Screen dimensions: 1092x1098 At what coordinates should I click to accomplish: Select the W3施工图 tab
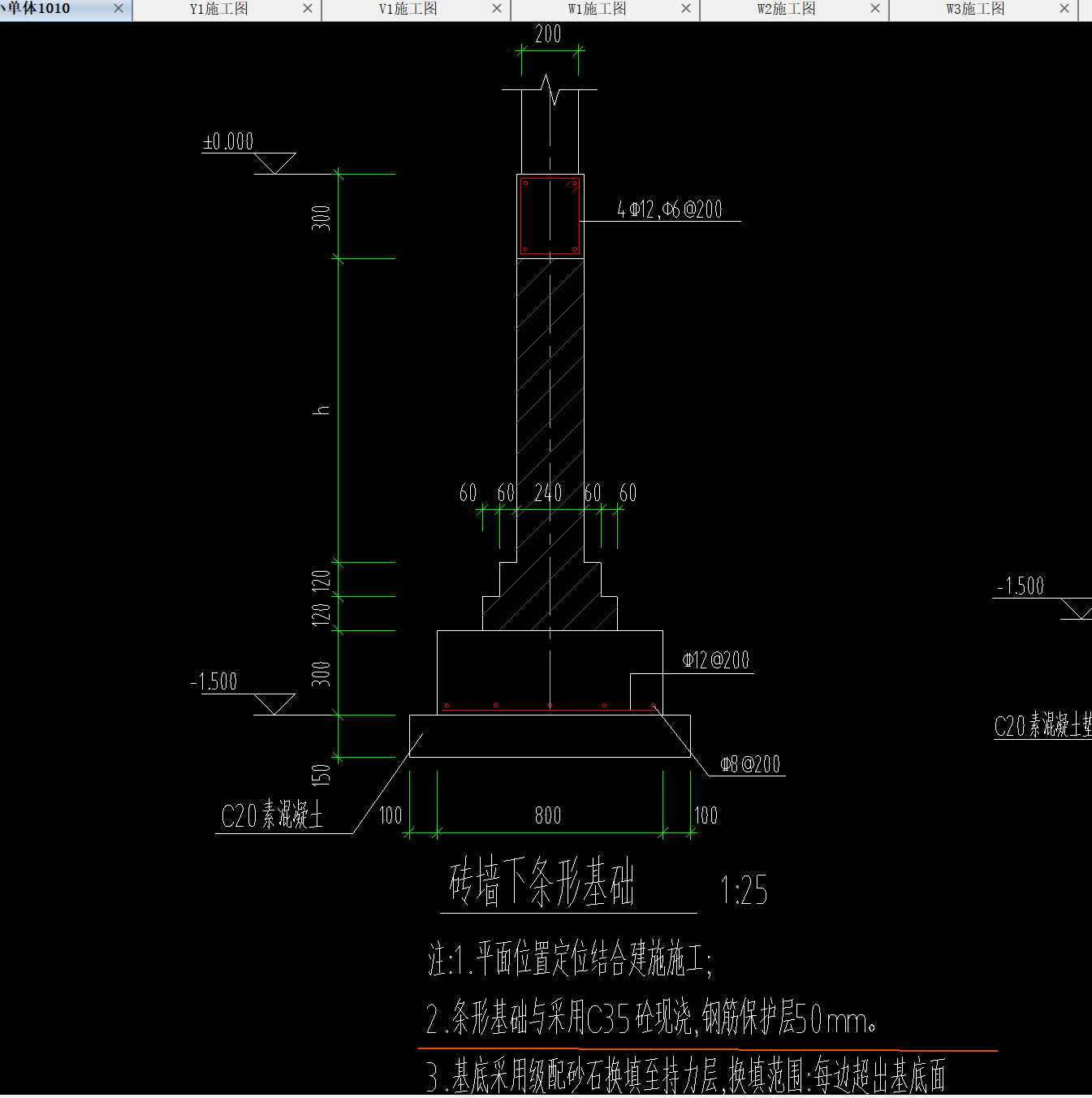(x=976, y=9)
